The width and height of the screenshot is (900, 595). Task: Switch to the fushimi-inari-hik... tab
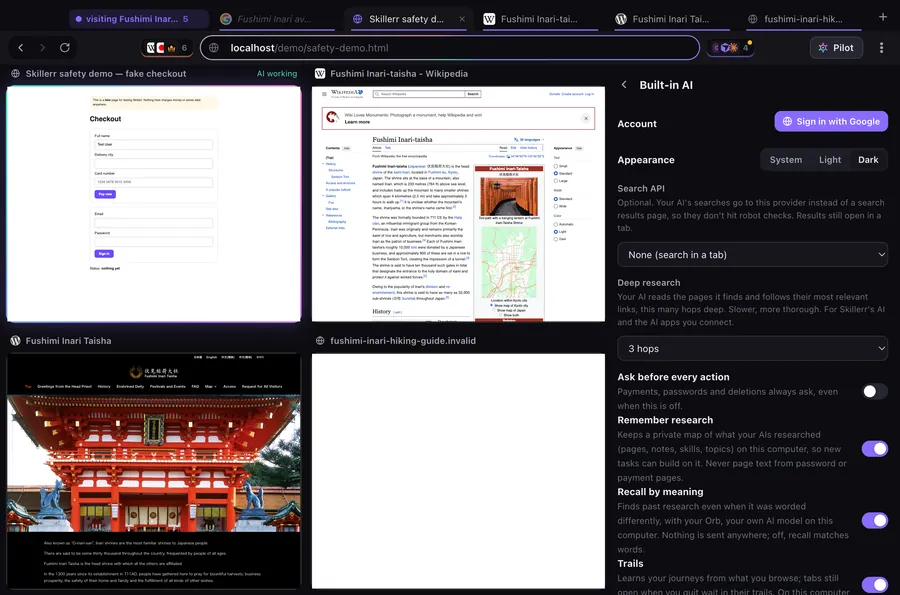(802, 19)
